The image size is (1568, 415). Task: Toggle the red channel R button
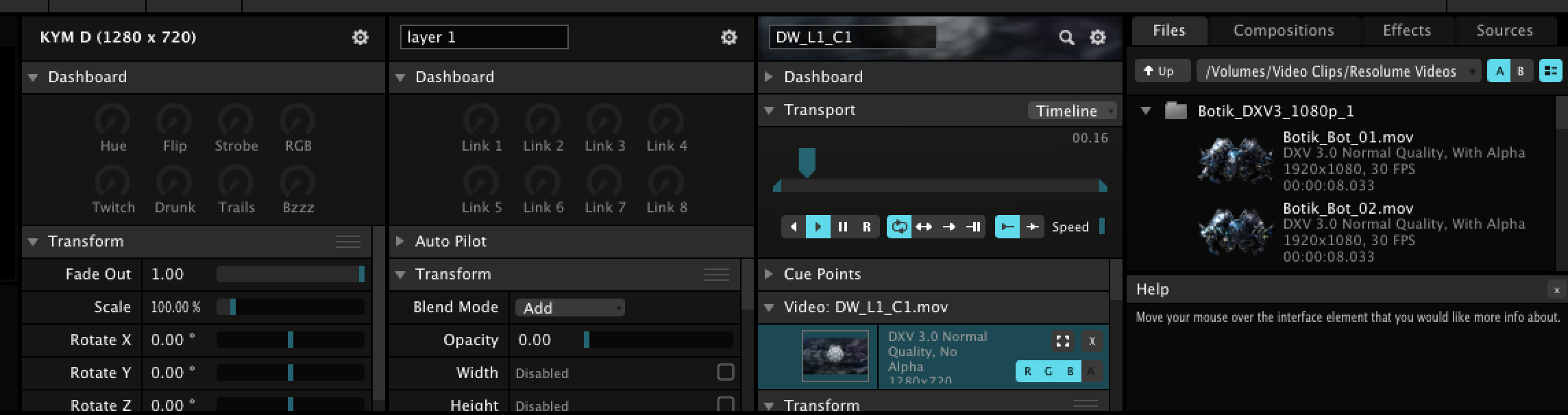tap(1027, 371)
